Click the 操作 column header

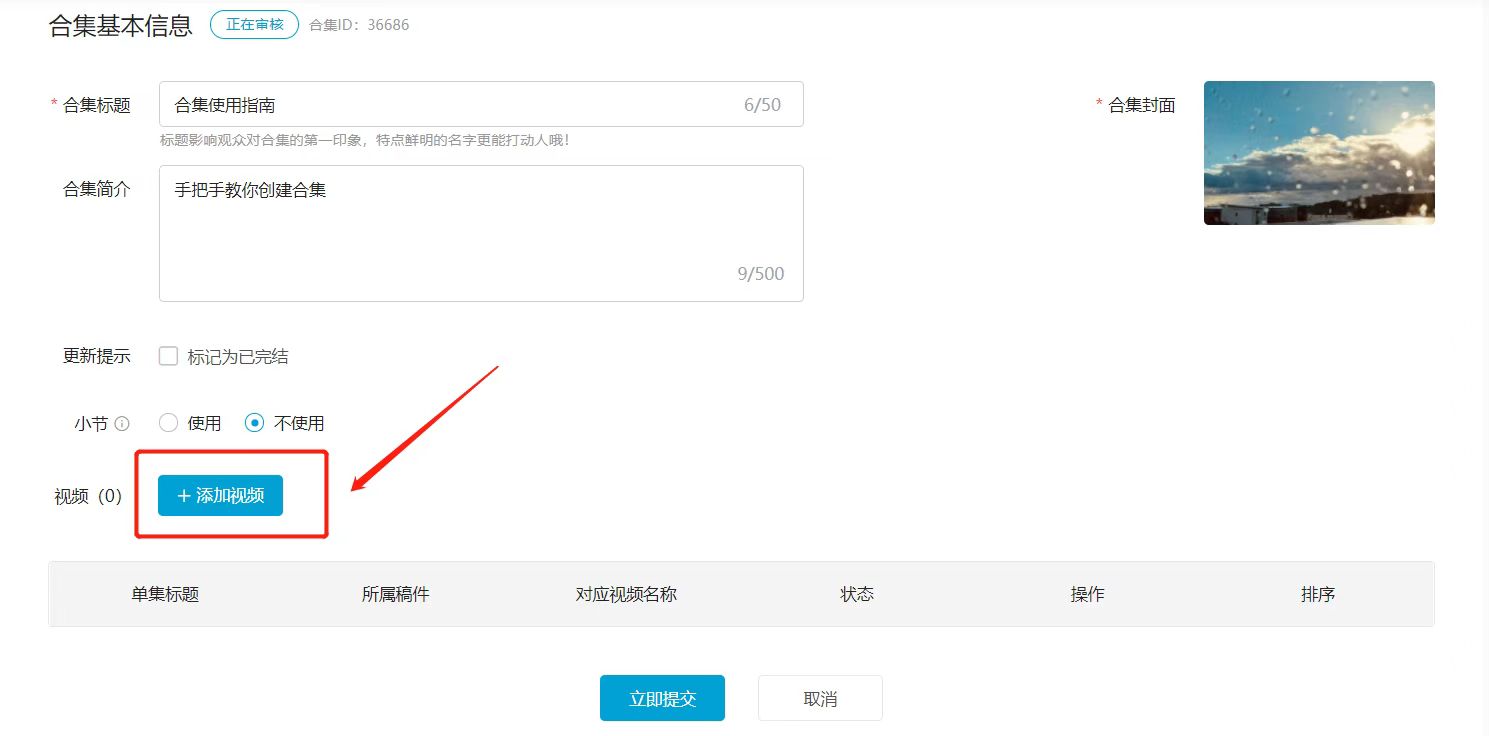(x=1087, y=594)
